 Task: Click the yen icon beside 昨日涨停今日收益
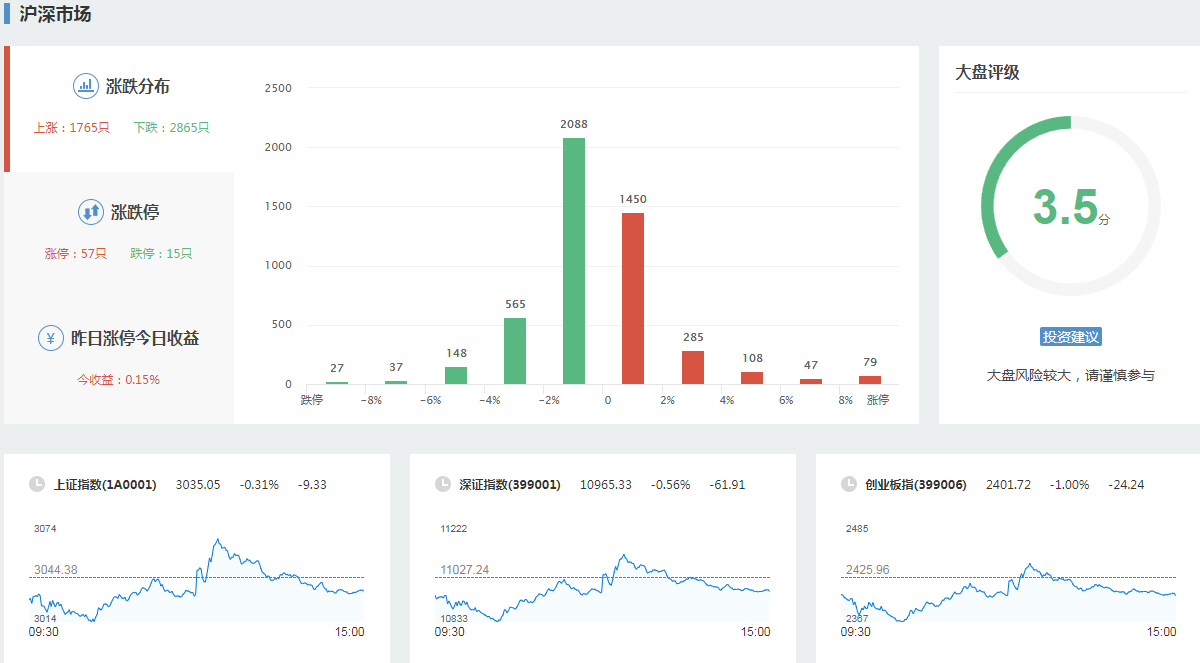[51, 338]
